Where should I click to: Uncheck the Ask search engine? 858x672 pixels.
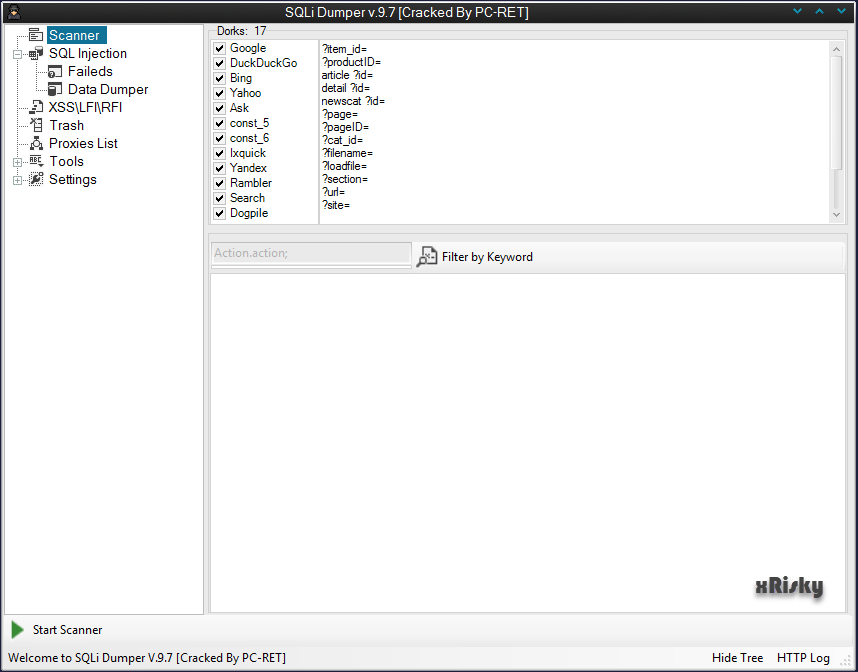tap(220, 108)
